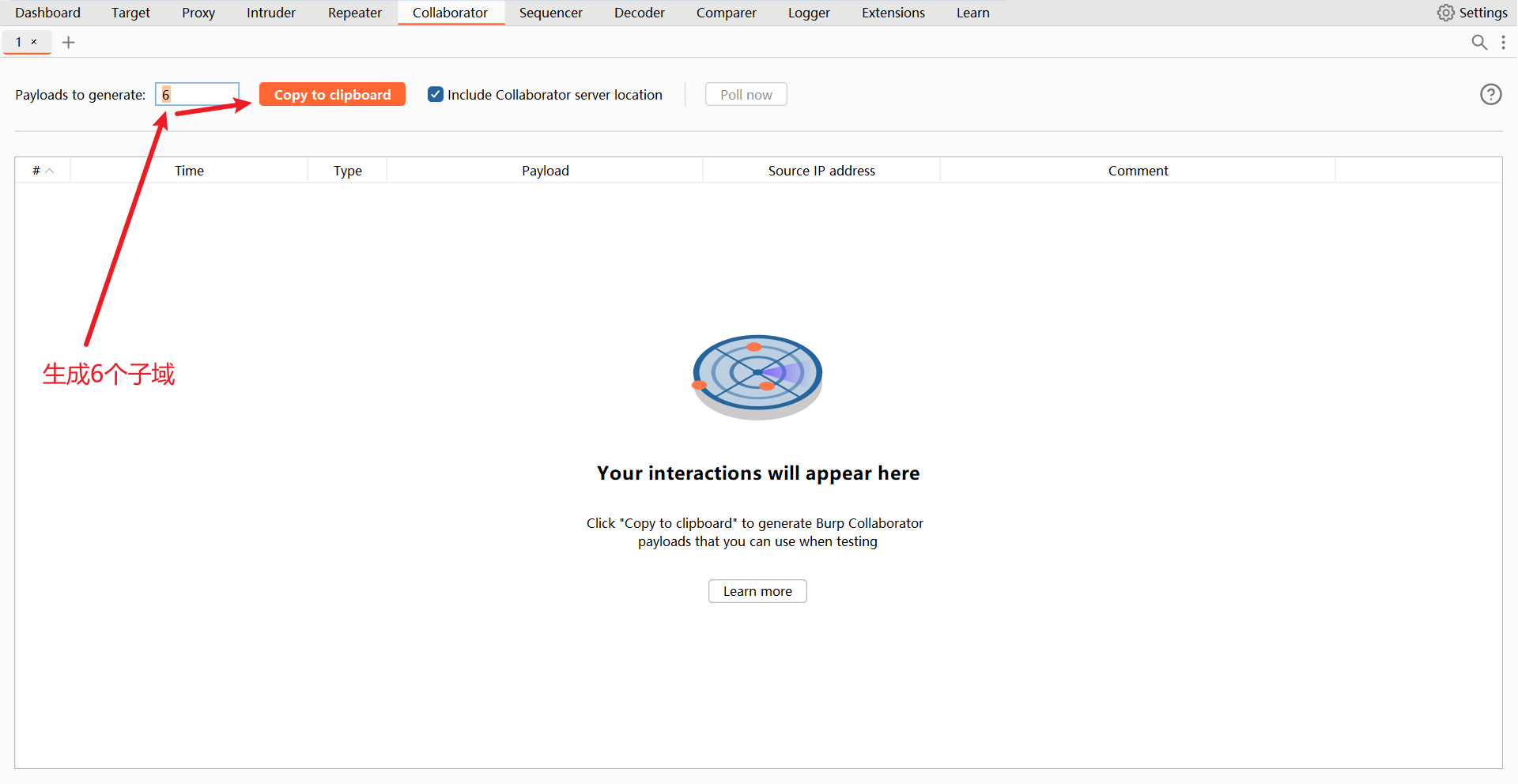Open the three-dot options menu

coord(1503,43)
